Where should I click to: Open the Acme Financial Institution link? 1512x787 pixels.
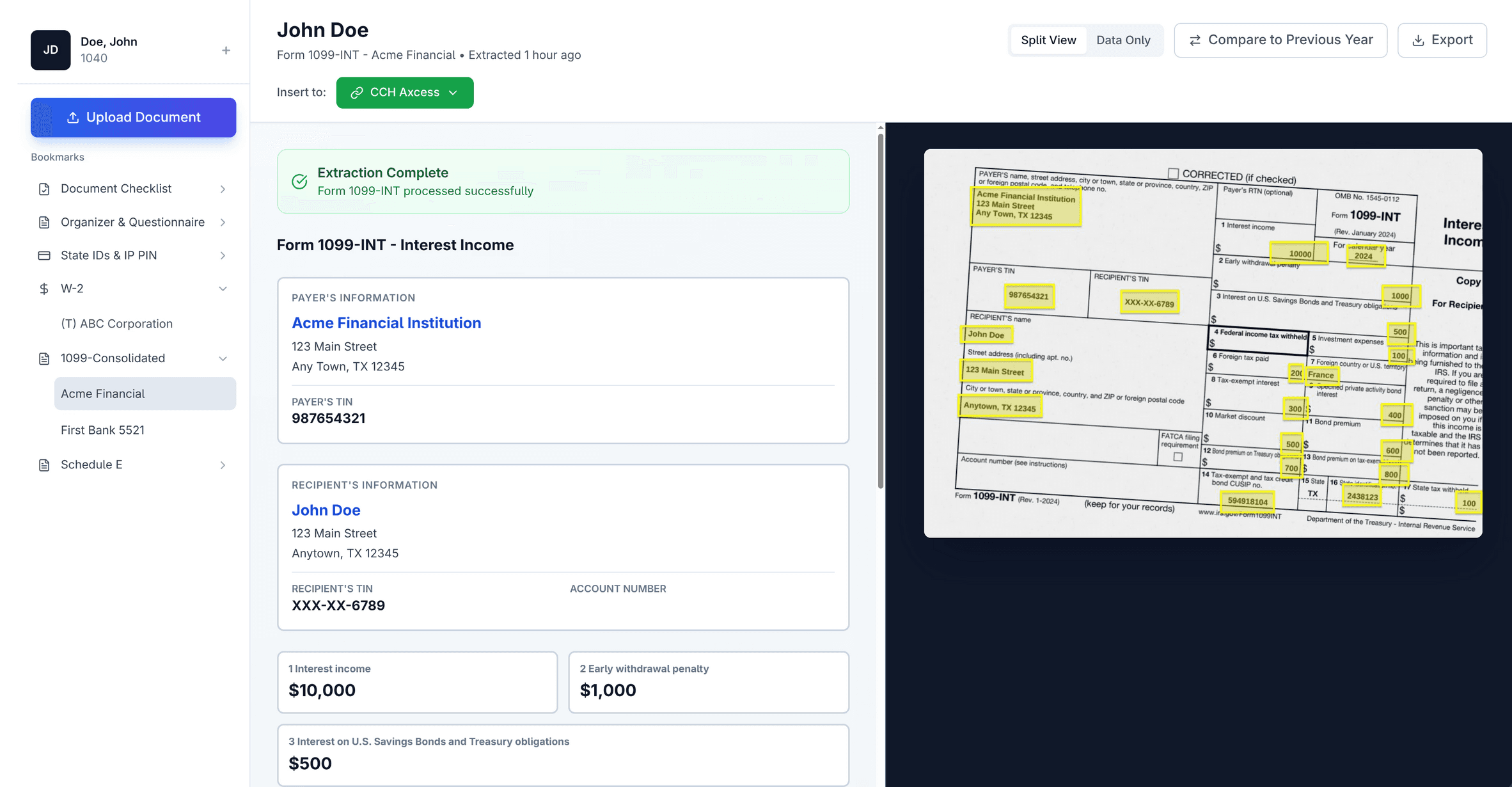coord(386,322)
